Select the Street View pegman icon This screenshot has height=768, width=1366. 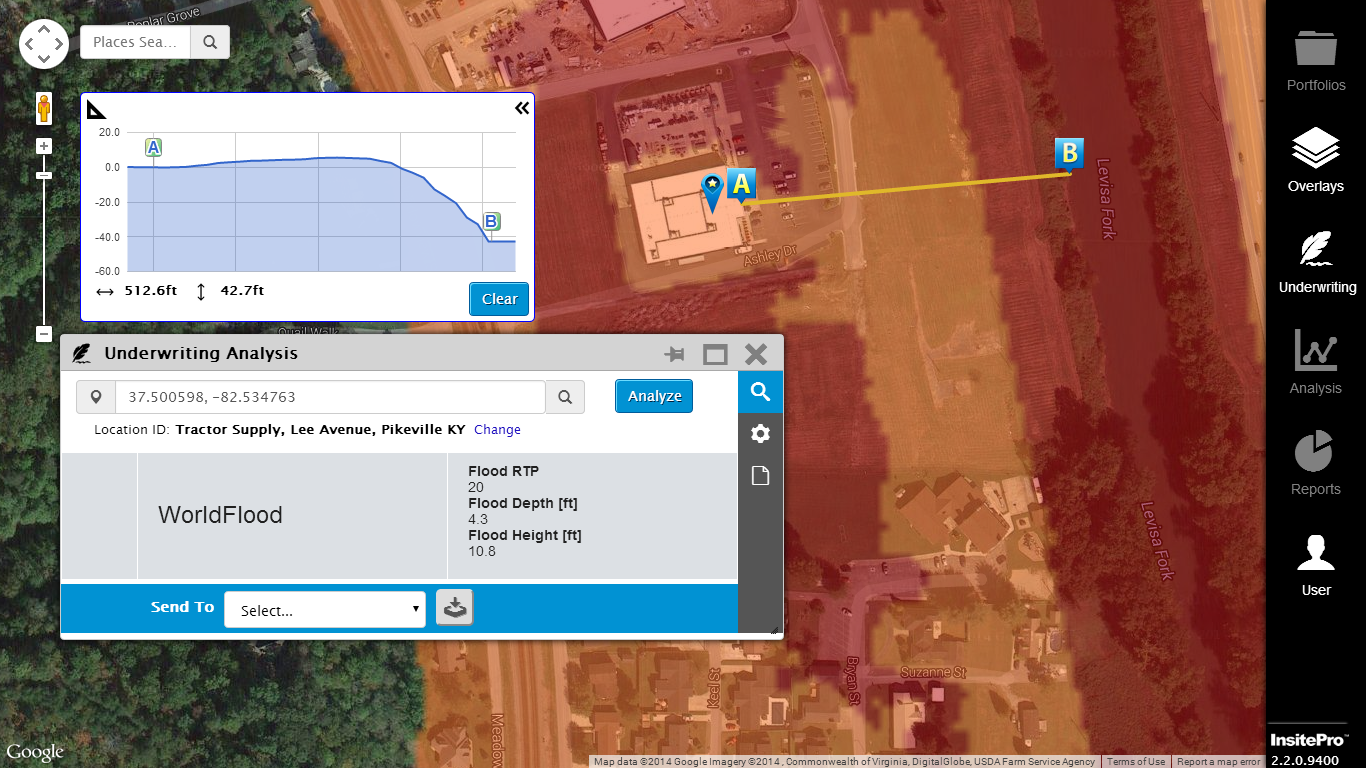[44, 108]
